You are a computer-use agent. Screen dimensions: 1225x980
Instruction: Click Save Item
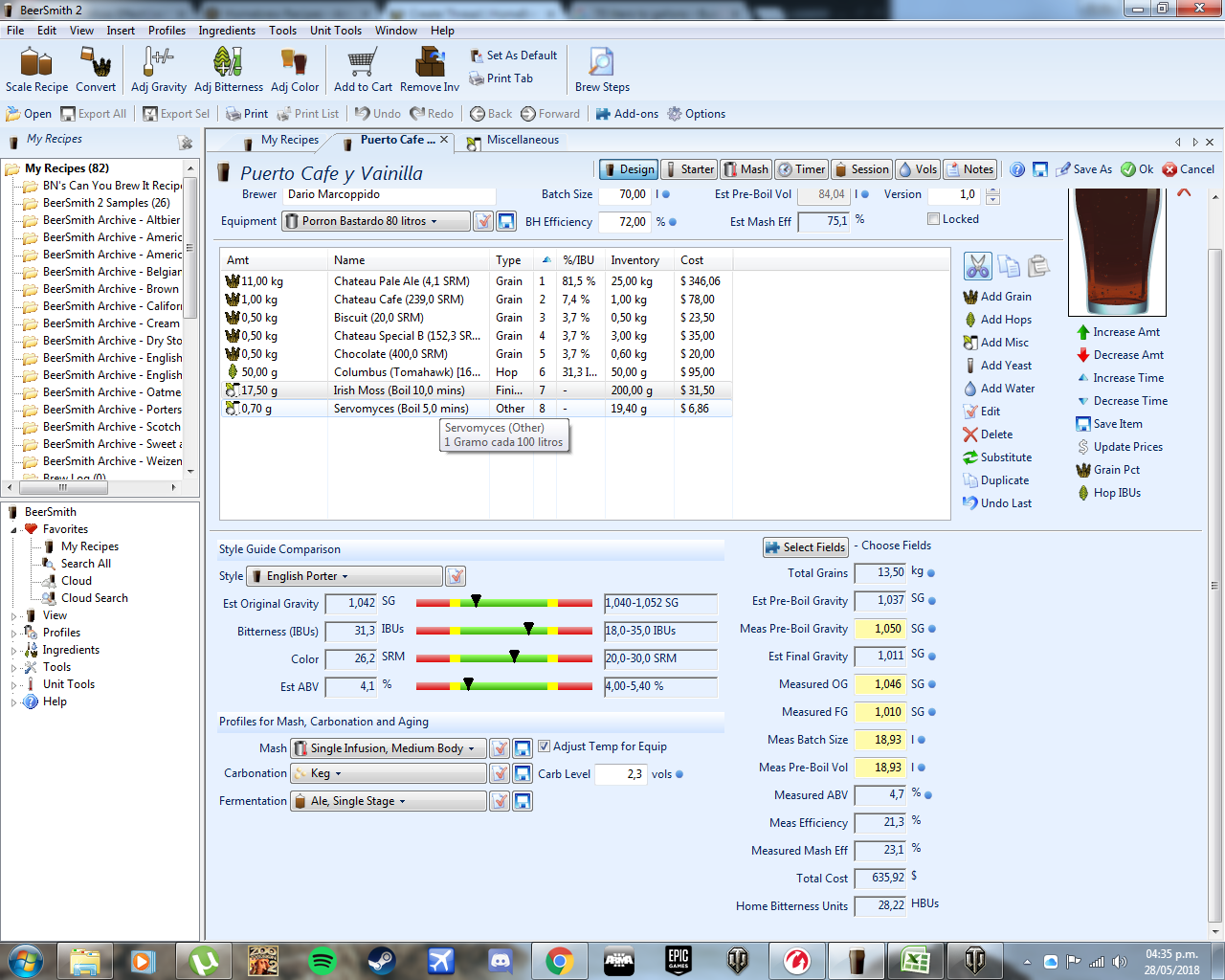pos(1109,424)
